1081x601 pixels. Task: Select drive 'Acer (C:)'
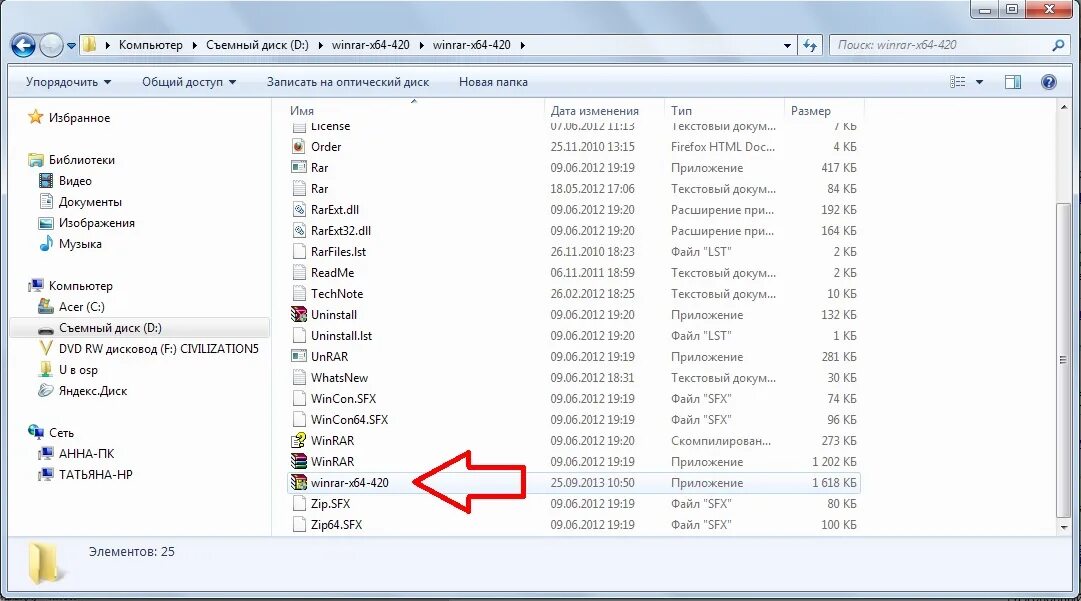tap(81, 307)
